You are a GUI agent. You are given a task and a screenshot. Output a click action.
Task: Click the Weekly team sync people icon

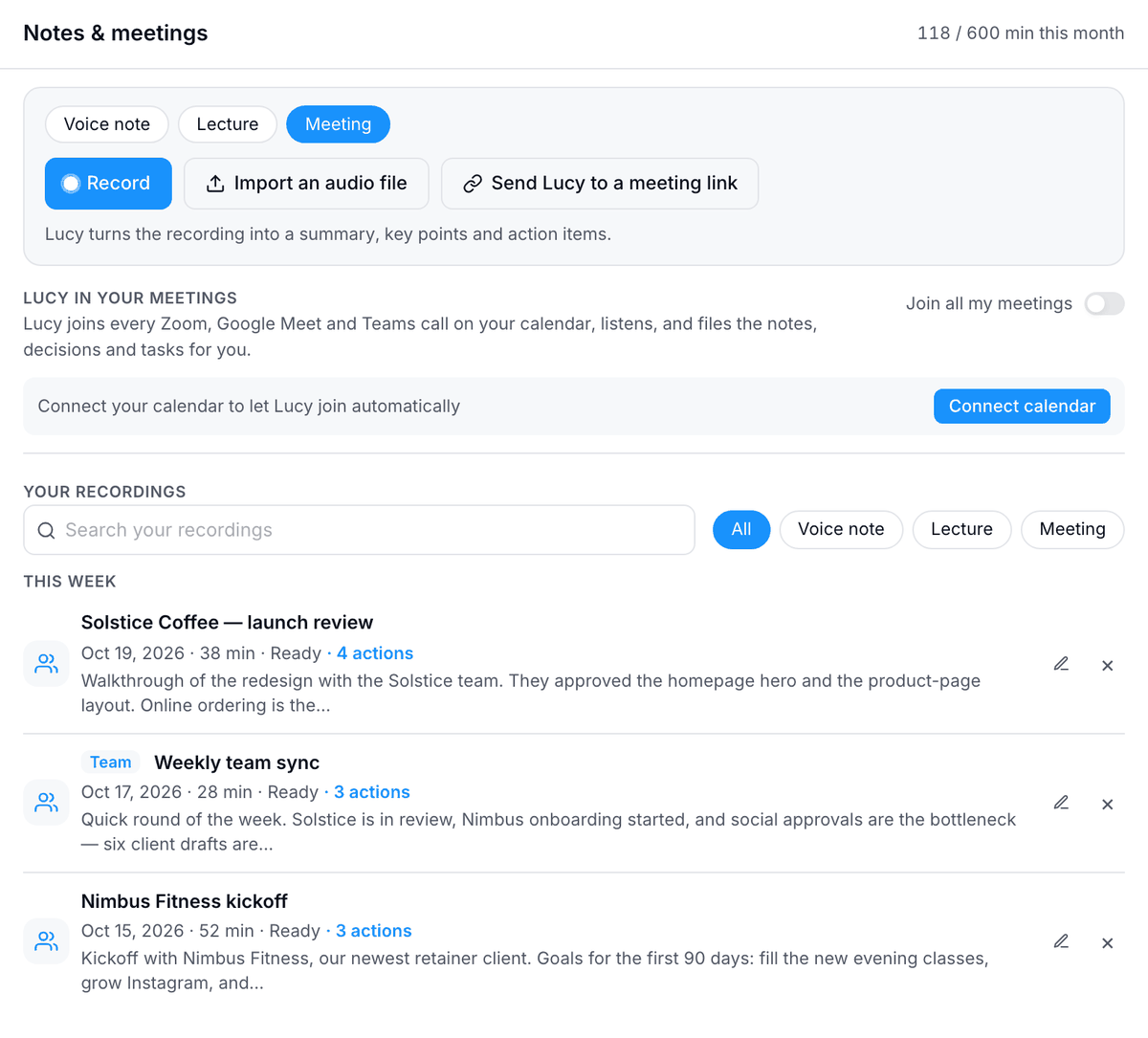pos(46,802)
